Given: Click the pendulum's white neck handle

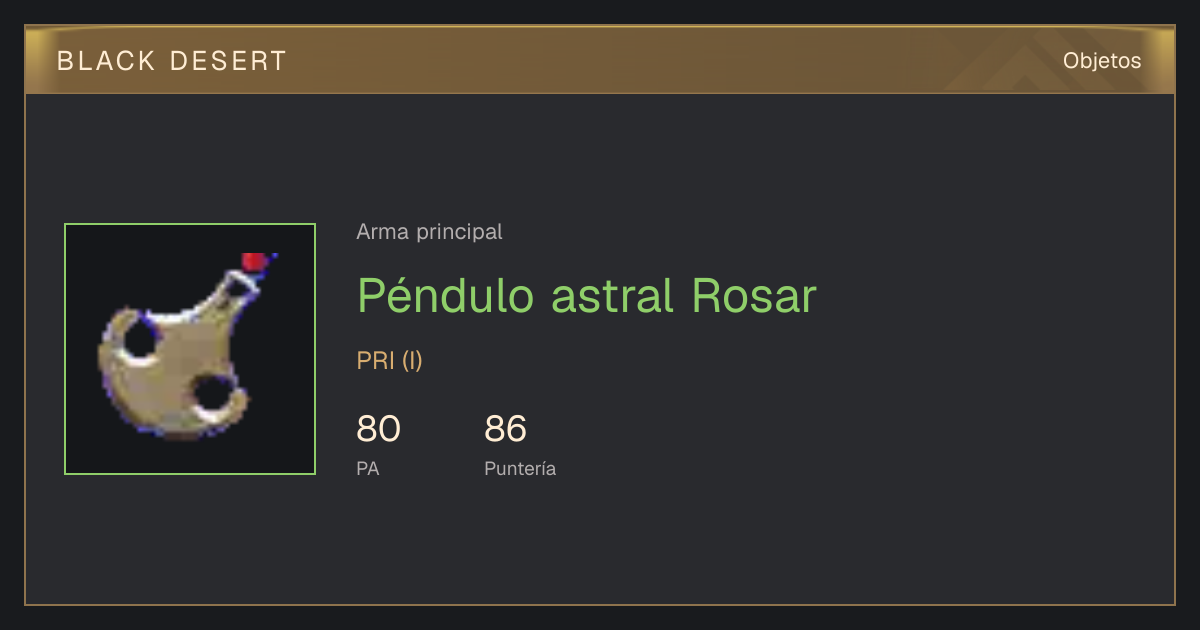Looking at the screenshot, I should point(238,288).
